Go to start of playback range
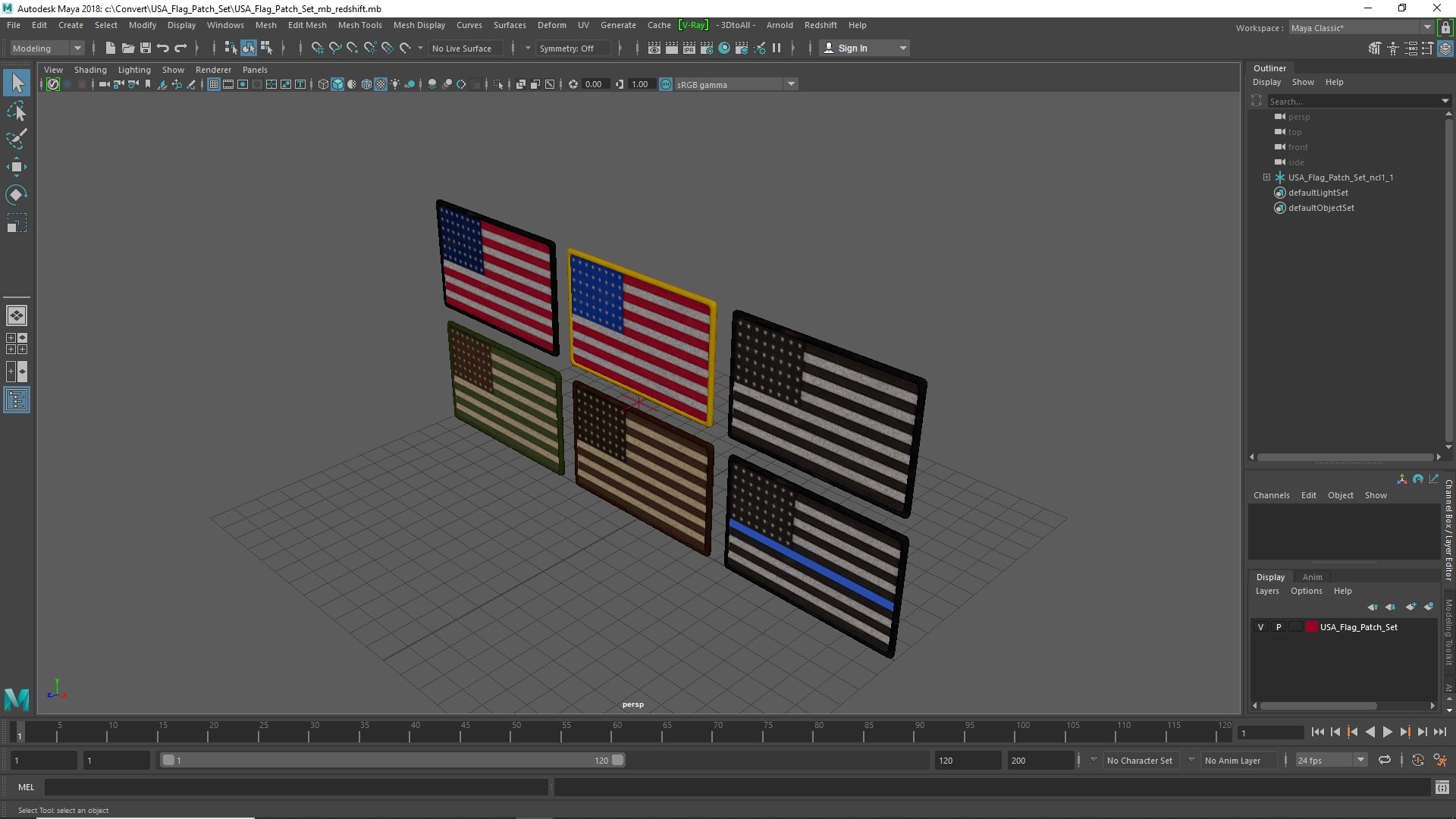Image resolution: width=1456 pixels, height=819 pixels. point(1318,732)
